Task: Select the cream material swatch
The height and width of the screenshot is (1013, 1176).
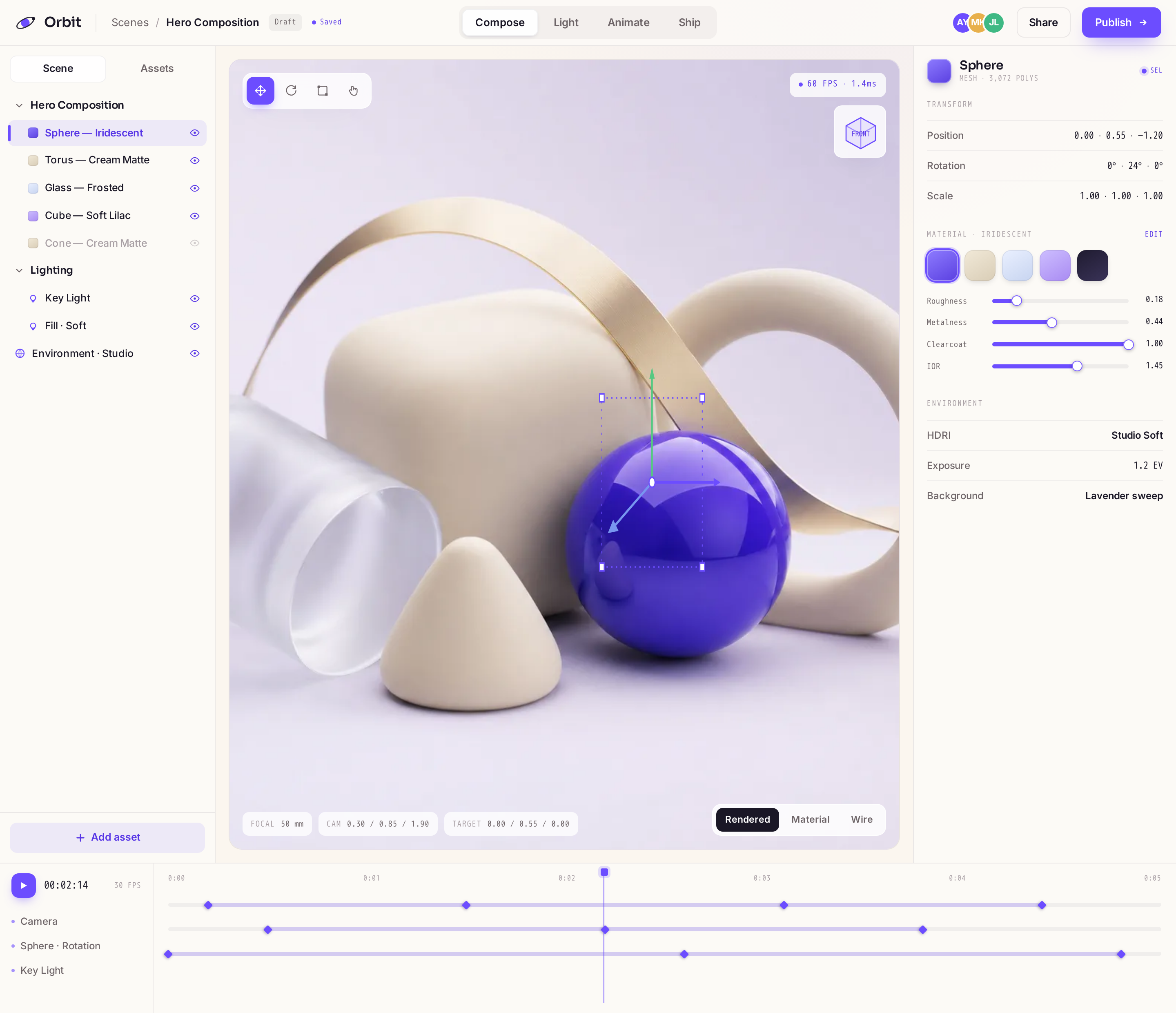Action: pos(980,266)
